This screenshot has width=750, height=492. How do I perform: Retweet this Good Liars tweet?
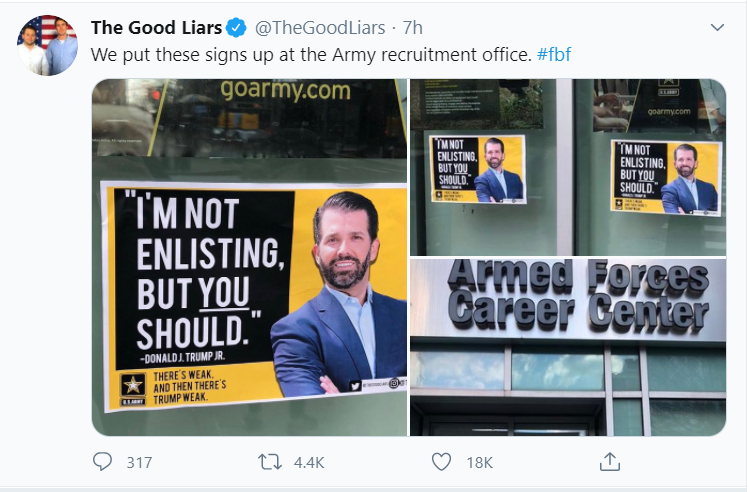(x=270, y=462)
